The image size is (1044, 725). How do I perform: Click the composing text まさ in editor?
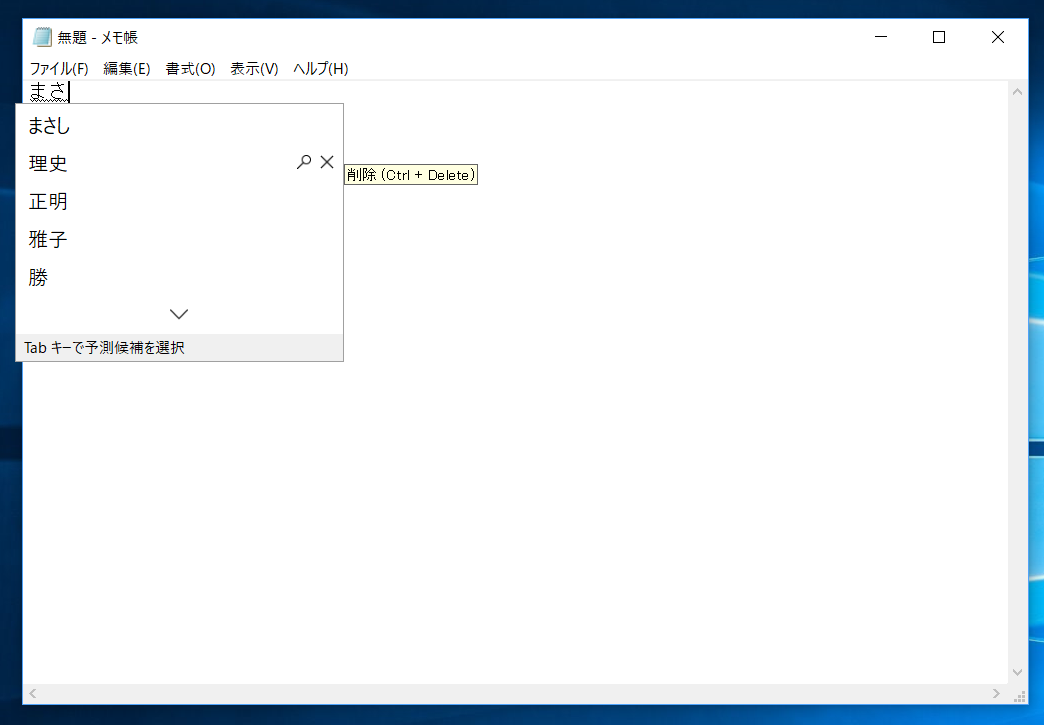click(x=48, y=92)
